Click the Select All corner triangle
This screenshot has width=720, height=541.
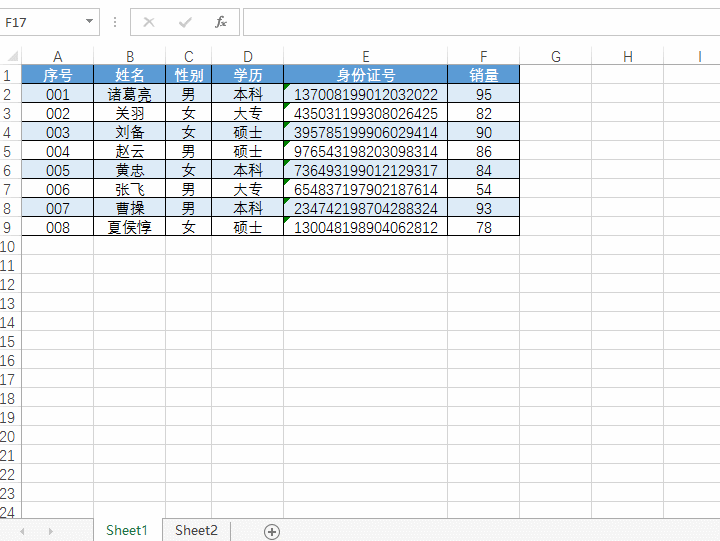click(x=12, y=56)
